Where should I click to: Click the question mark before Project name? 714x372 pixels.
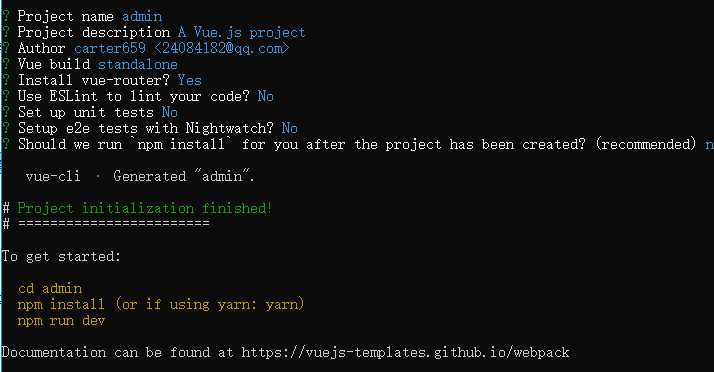coord(5,16)
